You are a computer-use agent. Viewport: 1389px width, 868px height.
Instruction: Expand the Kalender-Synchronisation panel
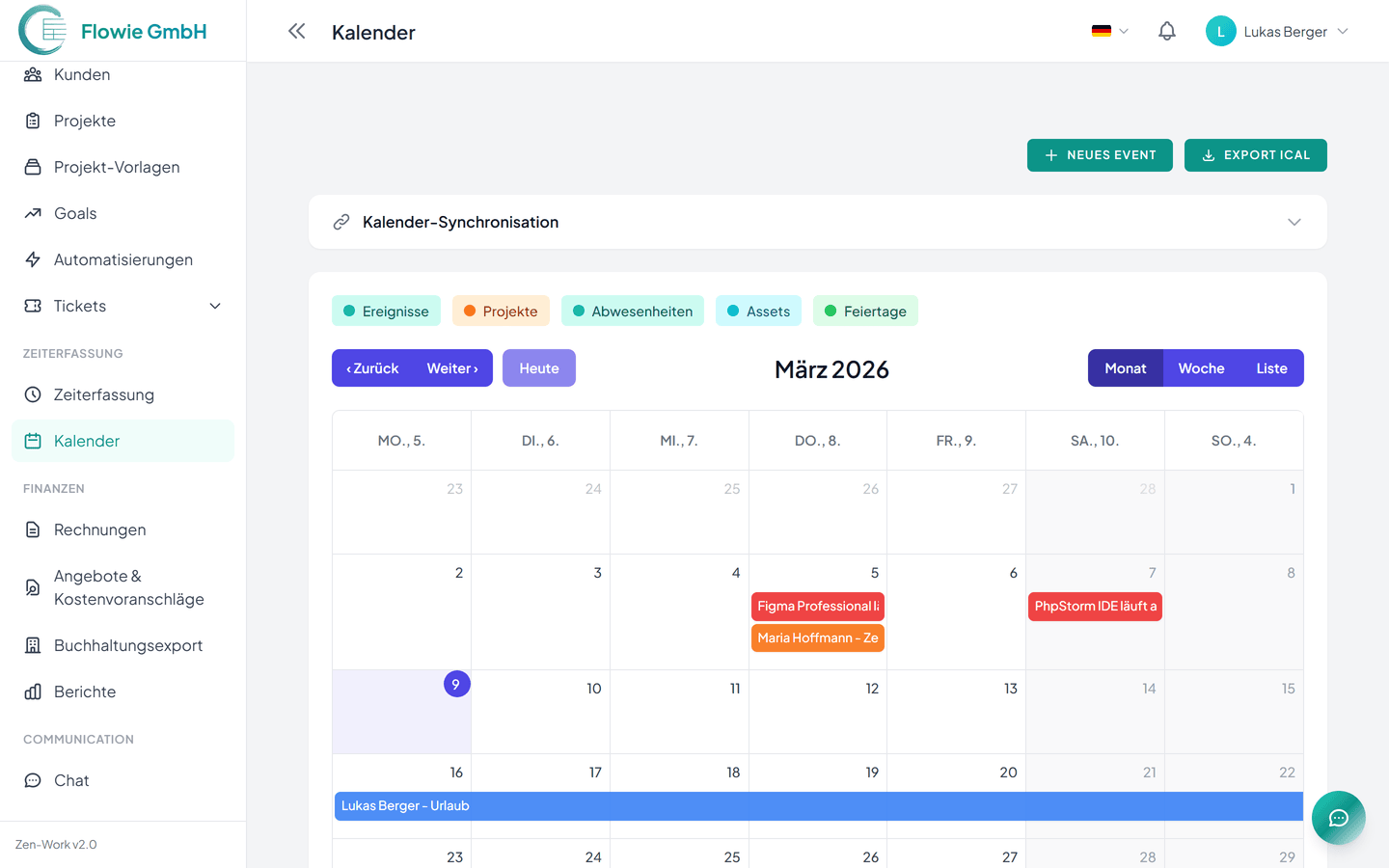pyautogui.click(x=1294, y=222)
